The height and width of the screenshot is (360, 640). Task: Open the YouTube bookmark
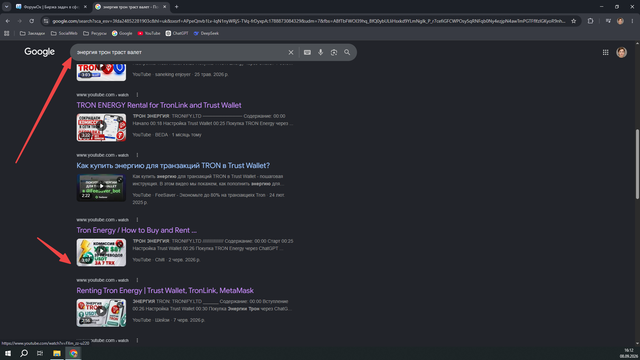(x=149, y=33)
